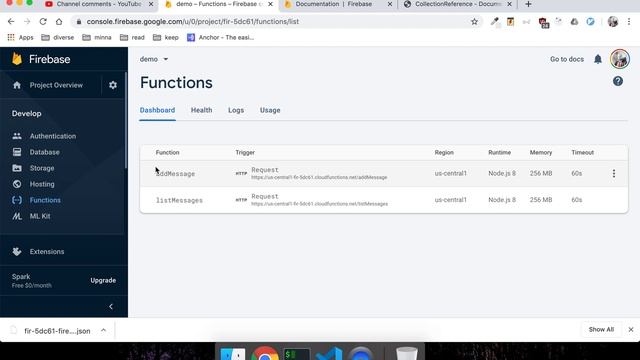Open the Apps bookmarks shortcut
This screenshot has width=640, height=360.
[x=20, y=38]
